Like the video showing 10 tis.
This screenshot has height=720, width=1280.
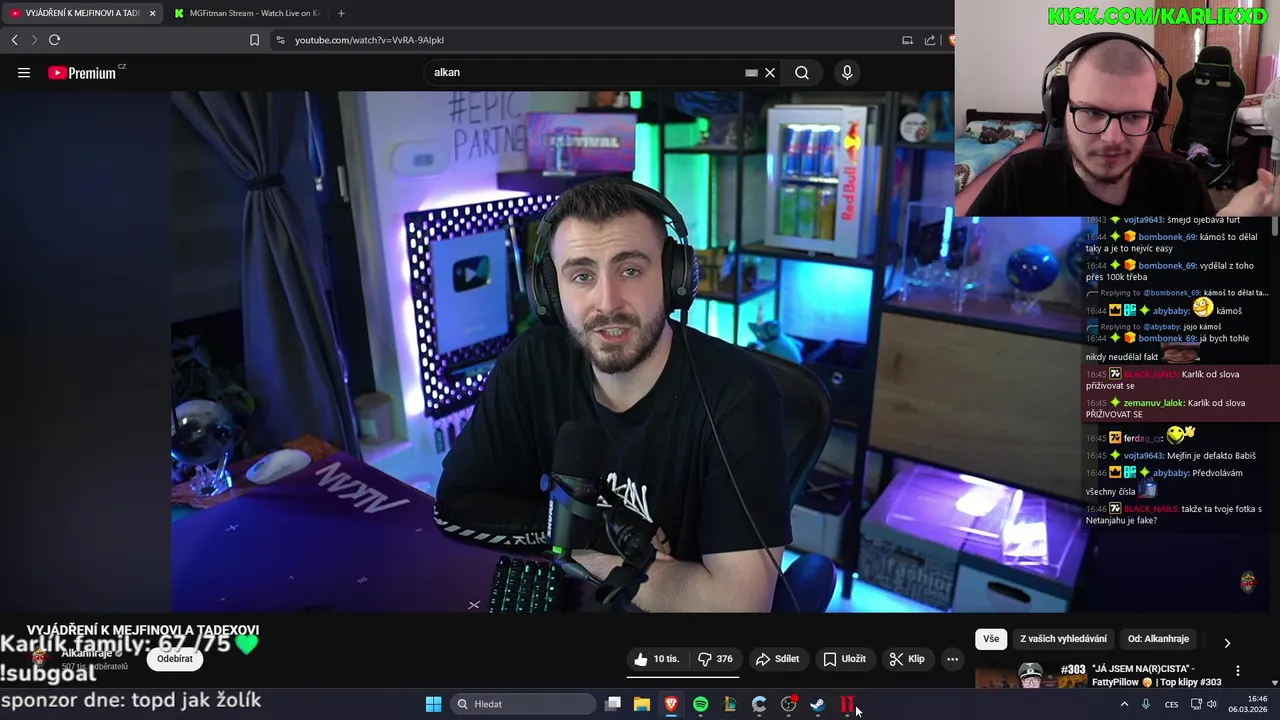(x=656, y=659)
